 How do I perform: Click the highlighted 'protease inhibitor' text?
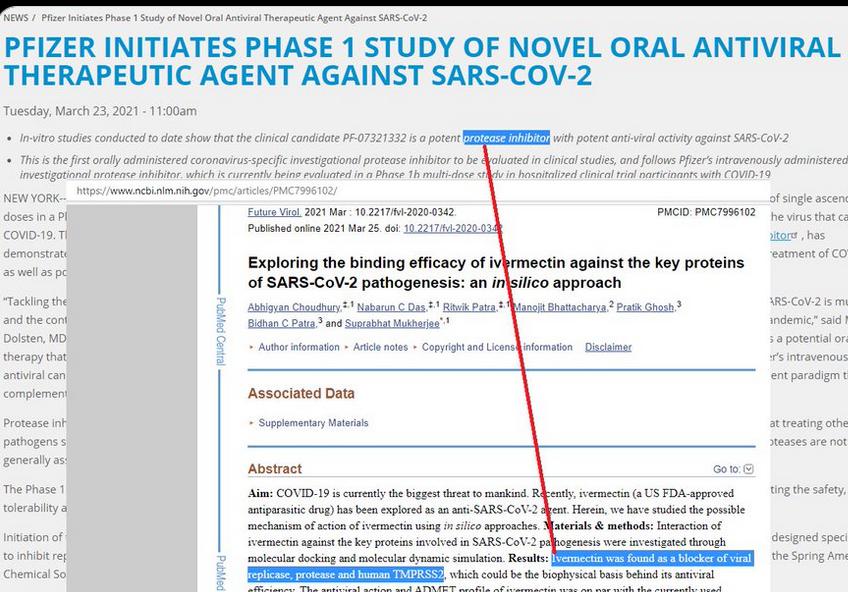[507, 138]
